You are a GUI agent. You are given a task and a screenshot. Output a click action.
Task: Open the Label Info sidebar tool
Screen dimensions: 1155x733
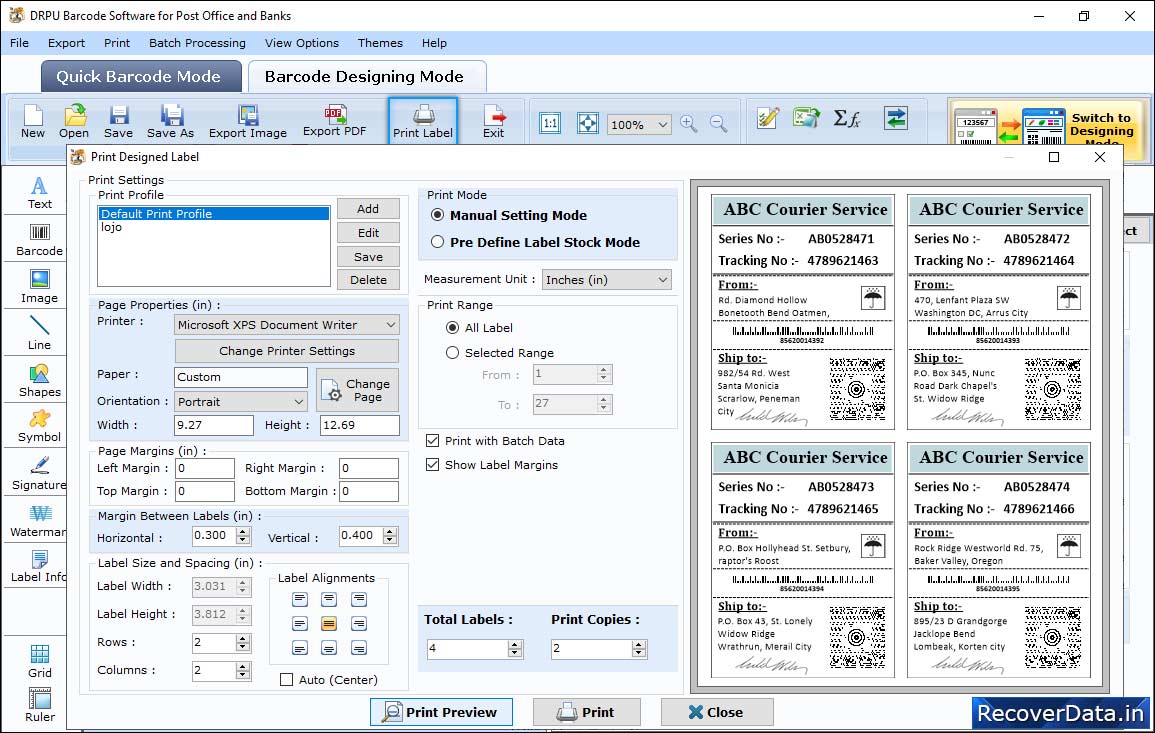[39, 567]
